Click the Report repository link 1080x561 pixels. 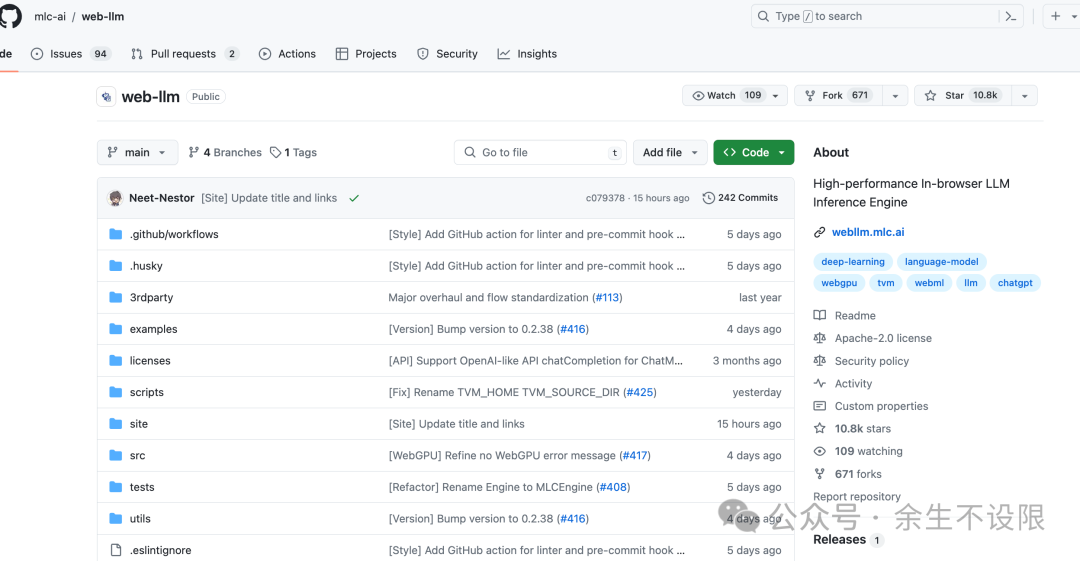(856, 497)
